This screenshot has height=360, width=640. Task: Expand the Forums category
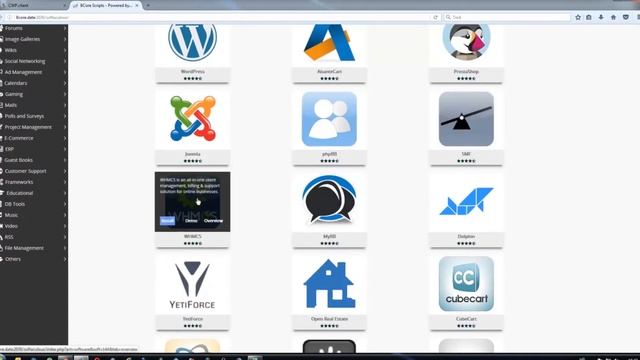click(34, 28)
